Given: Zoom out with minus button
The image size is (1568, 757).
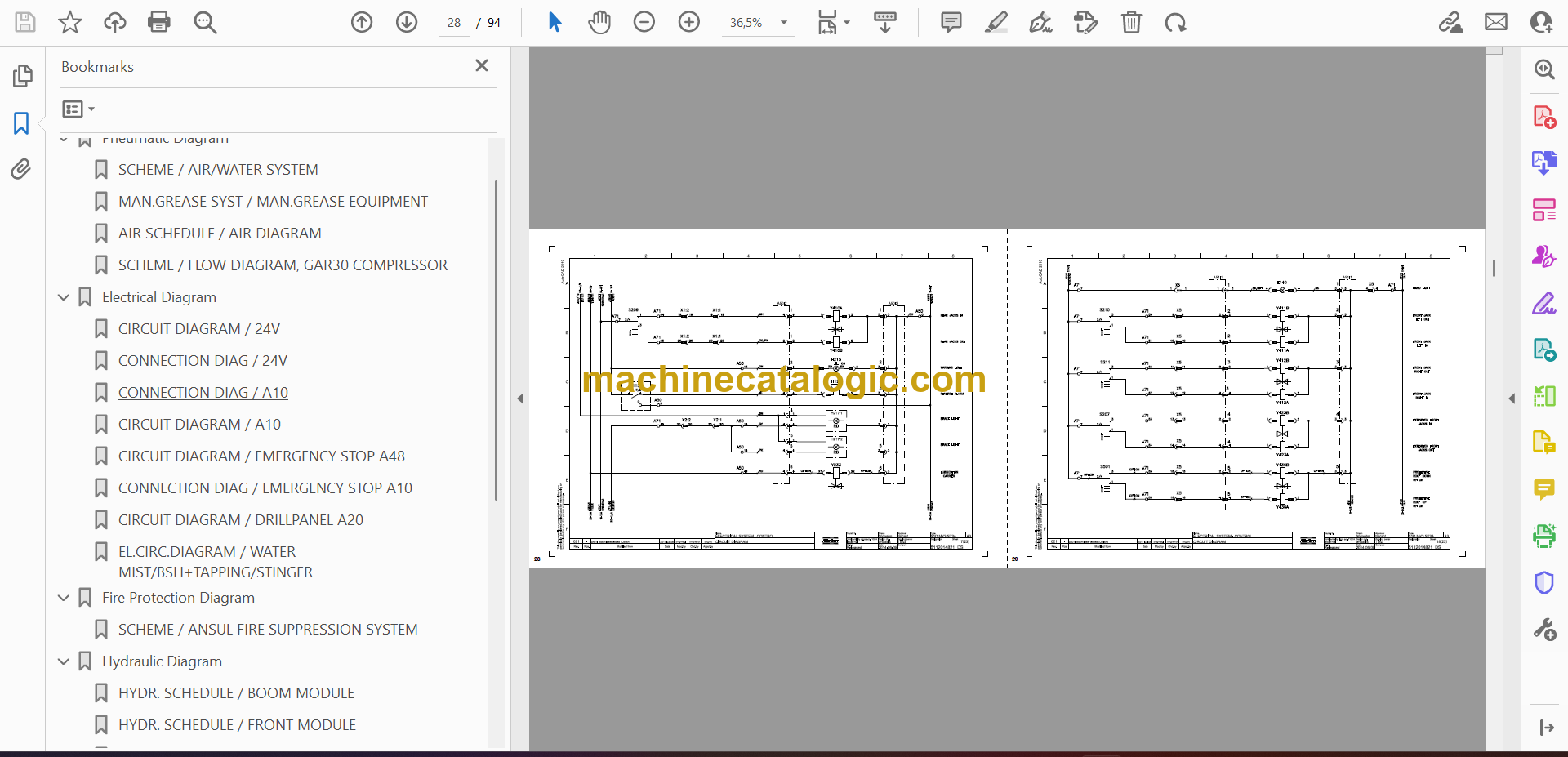Looking at the screenshot, I should (644, 22).
